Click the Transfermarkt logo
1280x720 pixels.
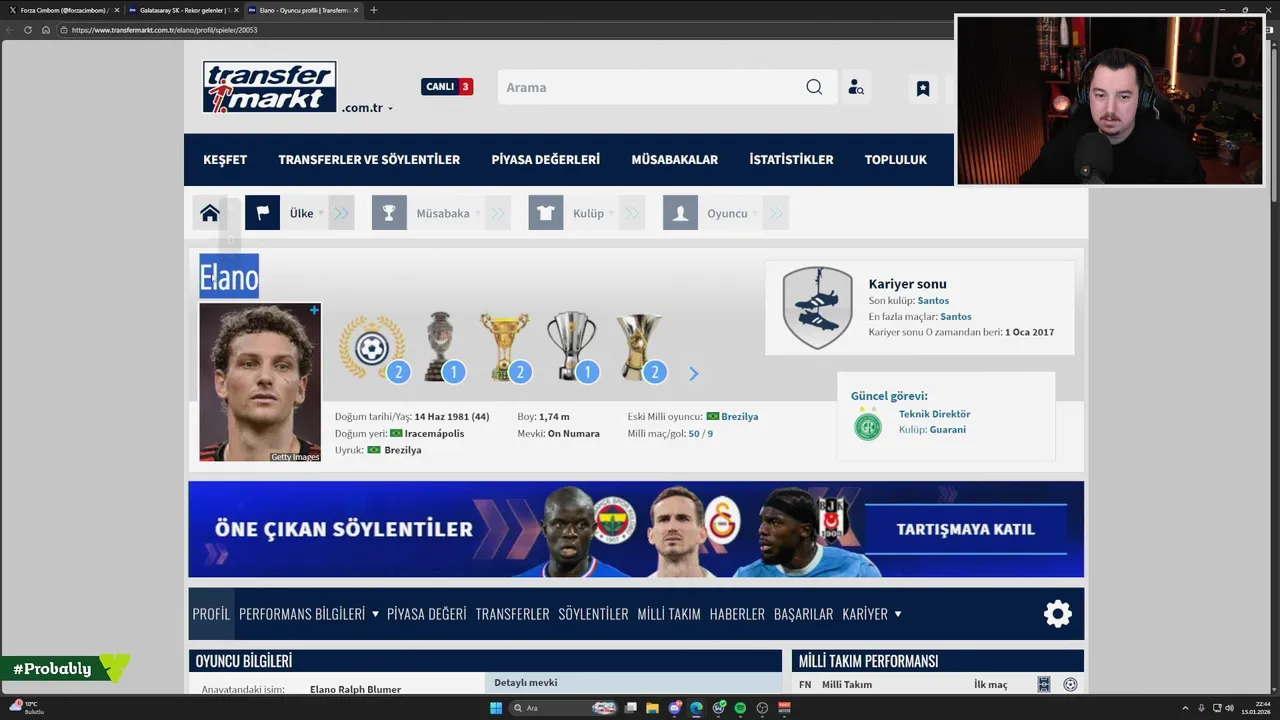[270, 87]
